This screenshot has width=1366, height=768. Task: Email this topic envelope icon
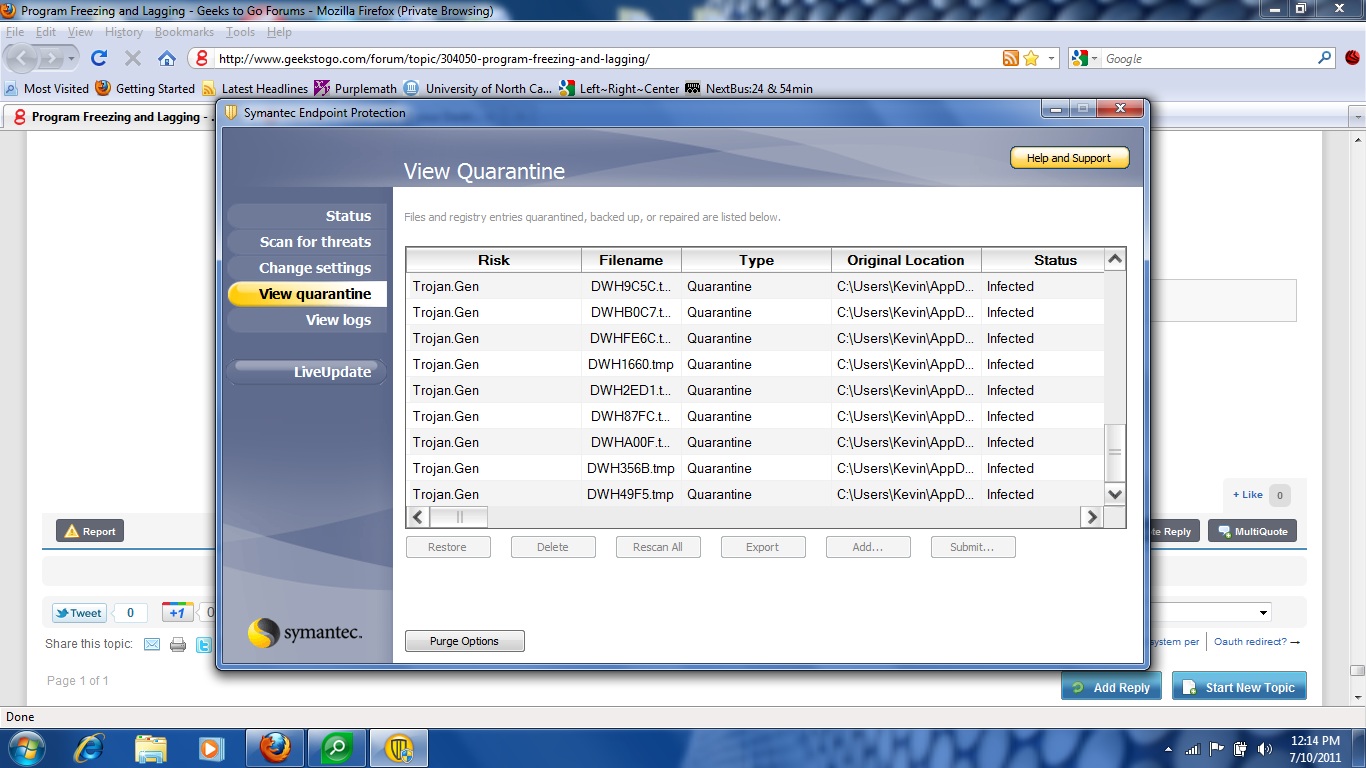coord(152,644)
